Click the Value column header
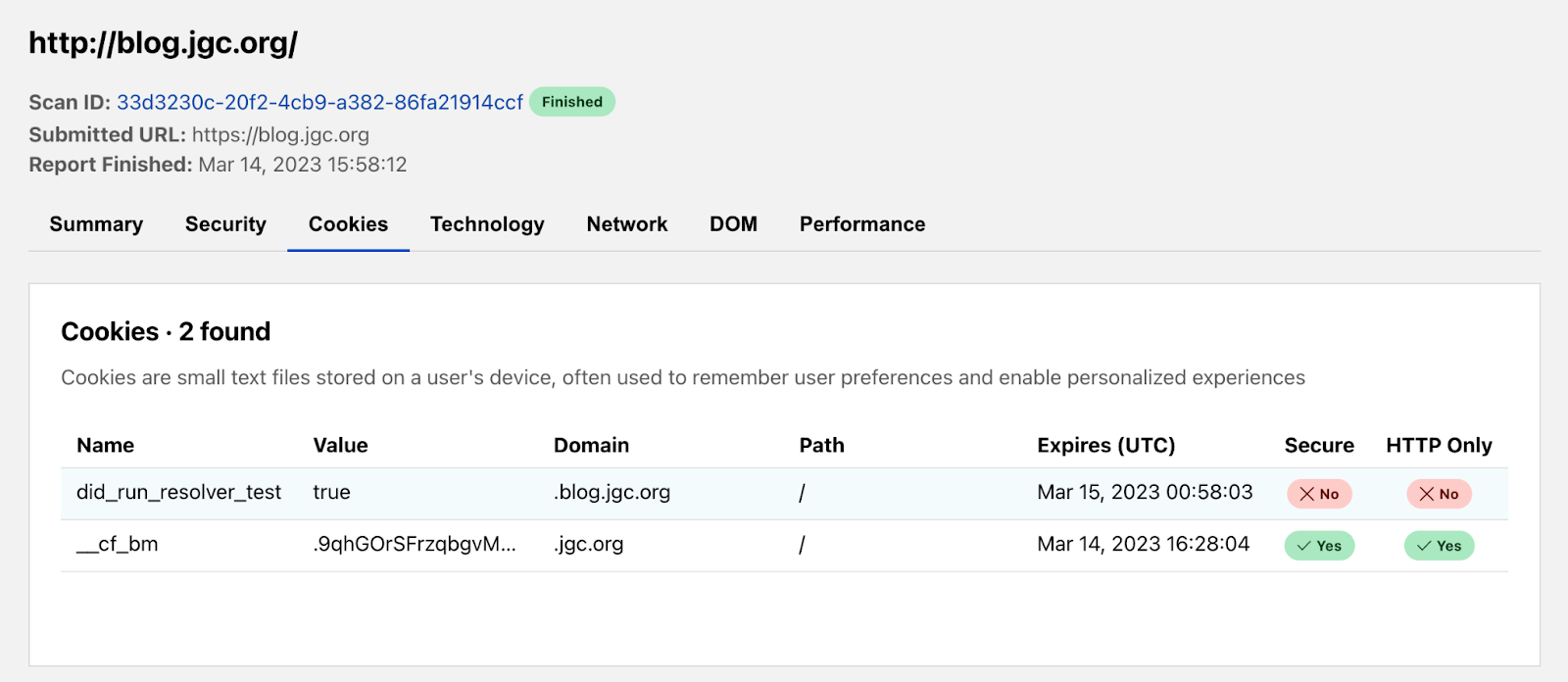1568x682 pixels. pos(340,445)
